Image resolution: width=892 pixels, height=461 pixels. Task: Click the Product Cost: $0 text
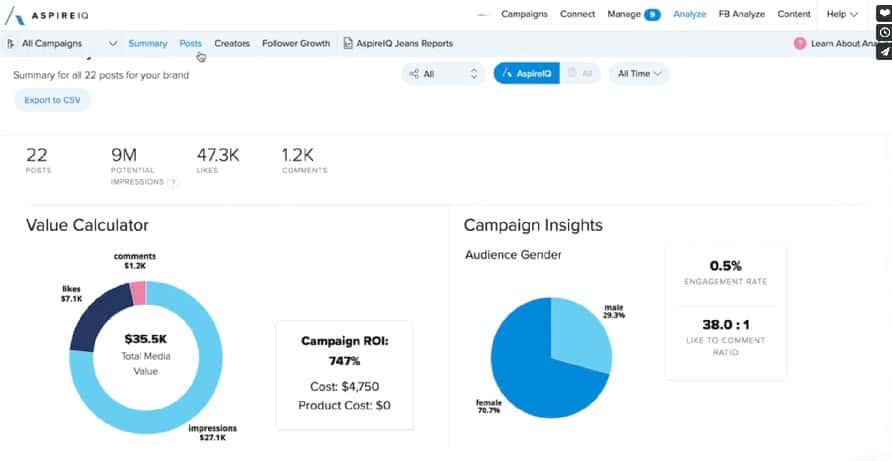345,406
